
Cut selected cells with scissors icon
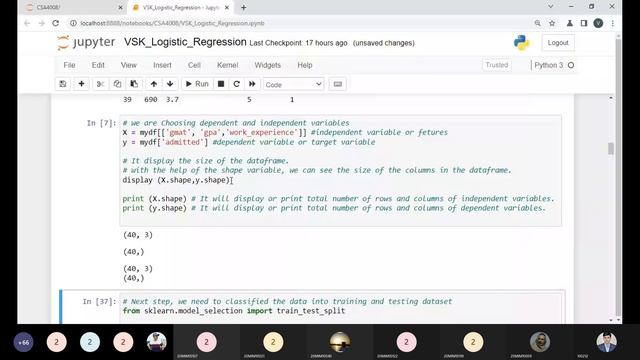[100, 84]
